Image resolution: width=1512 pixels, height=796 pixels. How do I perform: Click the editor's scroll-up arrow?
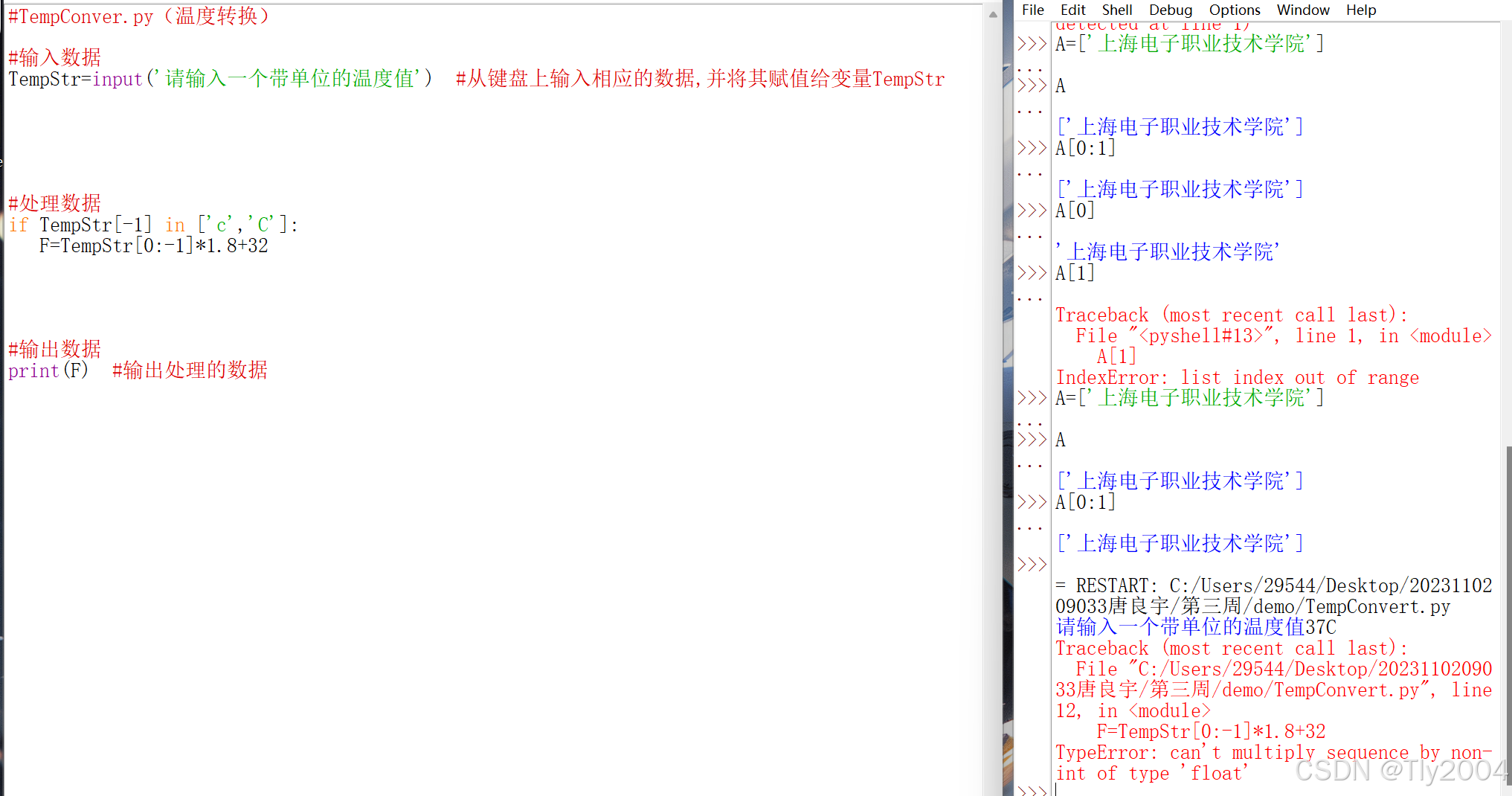pyautogui.click(x=993, y=14)
